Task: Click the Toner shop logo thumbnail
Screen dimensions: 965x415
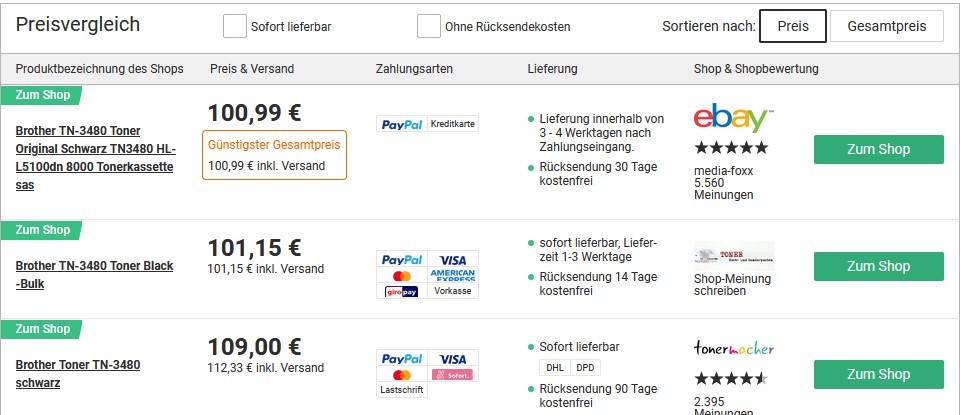Action: (x=734, y=256)
